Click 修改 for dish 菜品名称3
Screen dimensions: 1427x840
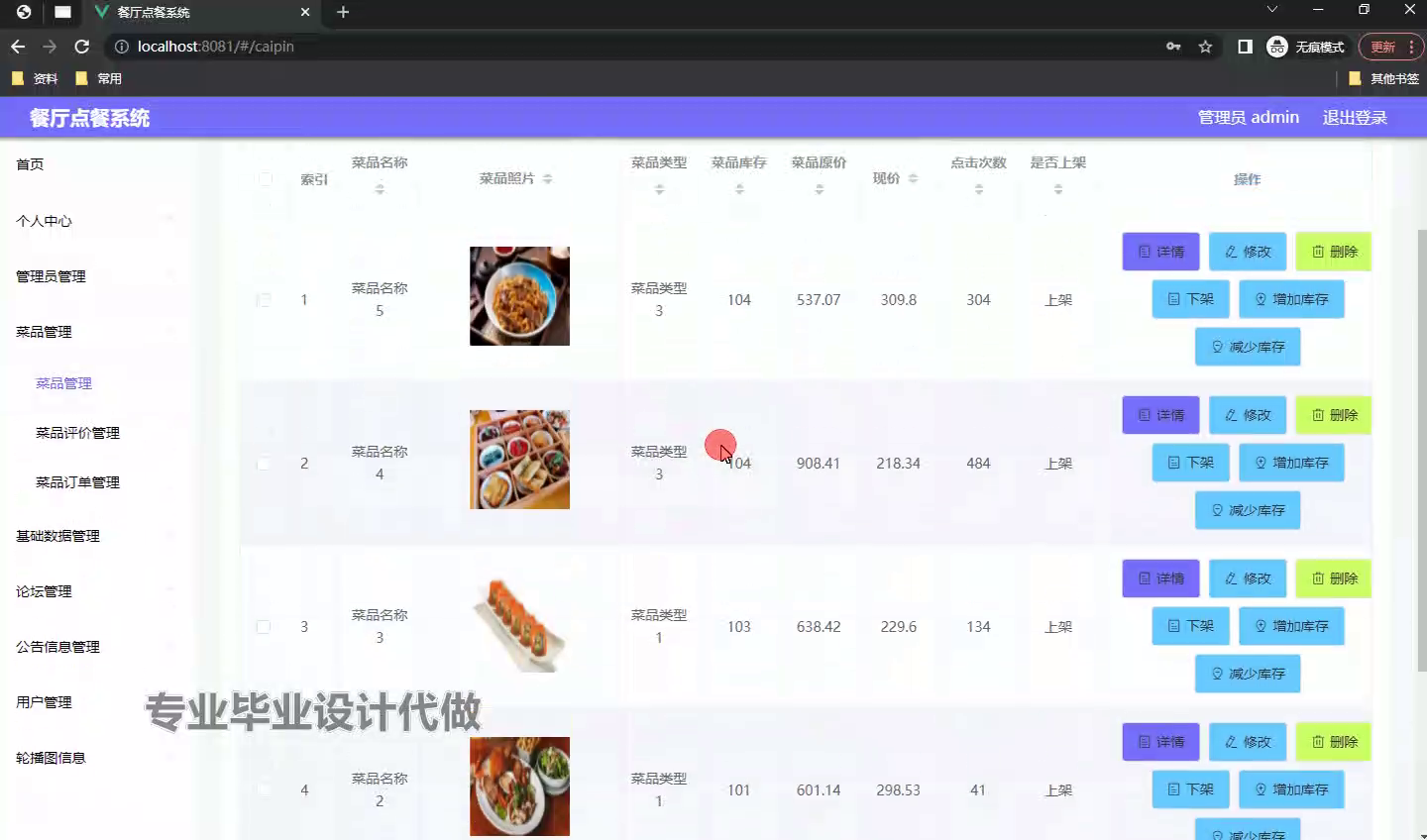tap(1247, 578)
